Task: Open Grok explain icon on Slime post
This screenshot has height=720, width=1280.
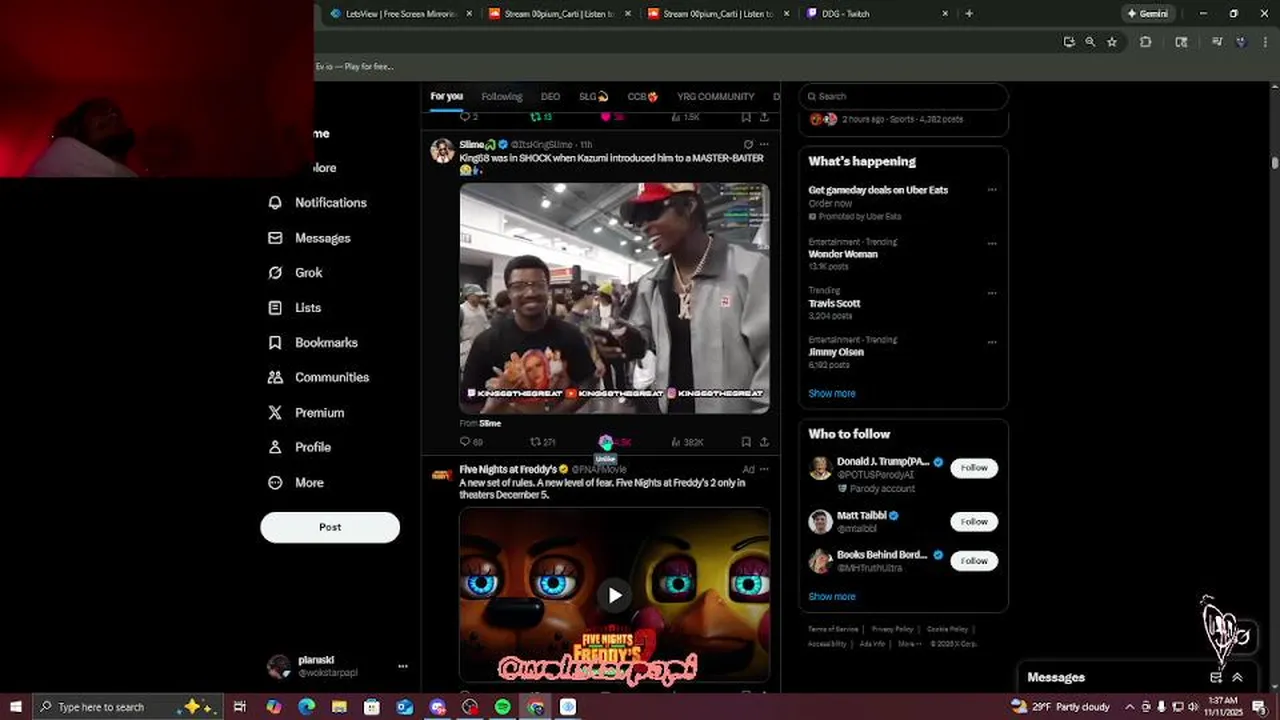Action: [747, 145]
